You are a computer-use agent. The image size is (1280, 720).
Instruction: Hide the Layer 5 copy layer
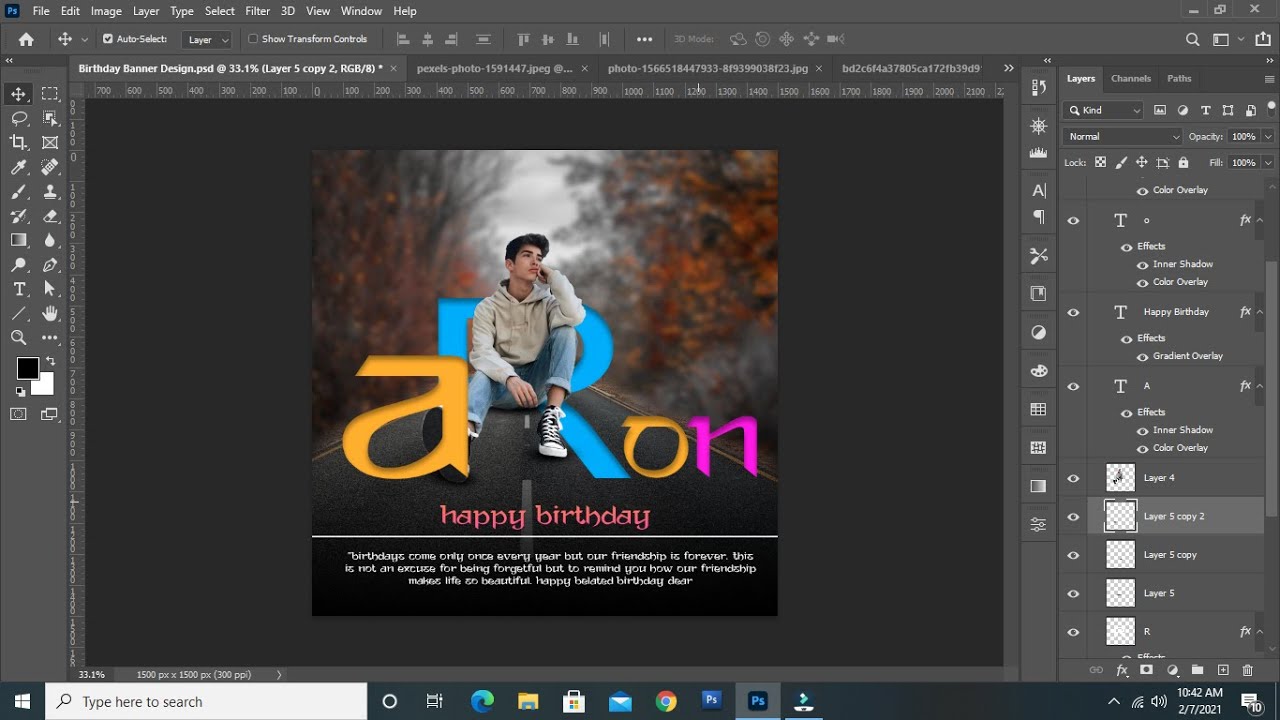[1073, 555]
